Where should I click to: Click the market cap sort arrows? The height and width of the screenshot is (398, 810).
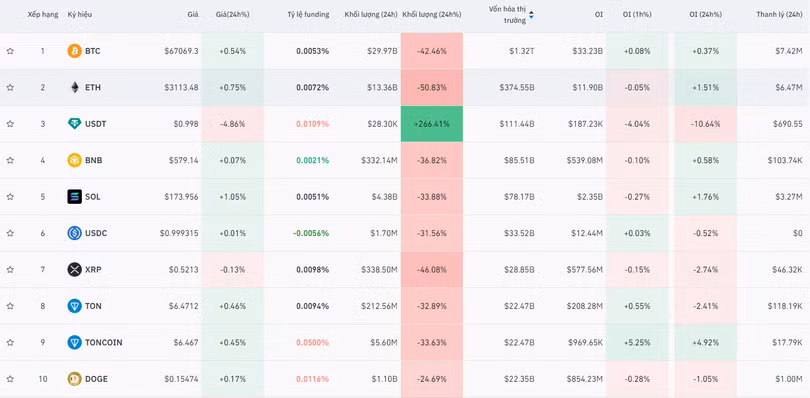coord(531,15)
